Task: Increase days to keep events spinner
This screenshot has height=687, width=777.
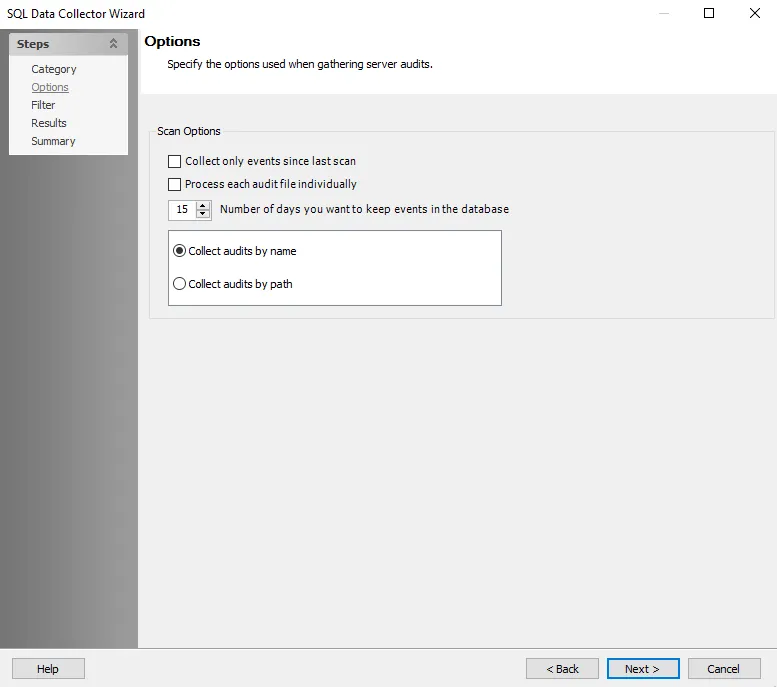Action: coord(203,206)
